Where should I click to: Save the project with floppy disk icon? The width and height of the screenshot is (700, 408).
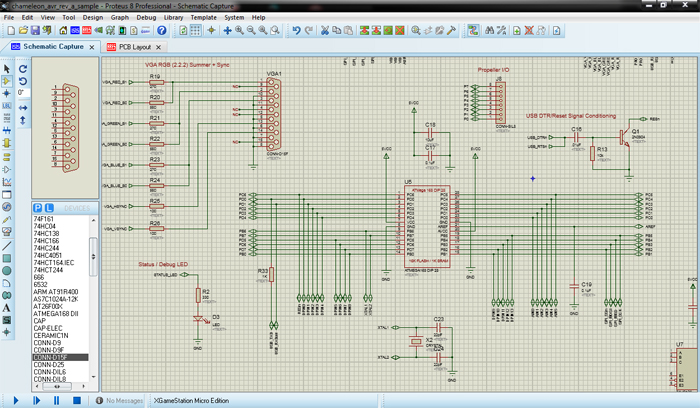pyautogui.click(x=35, y=30)
